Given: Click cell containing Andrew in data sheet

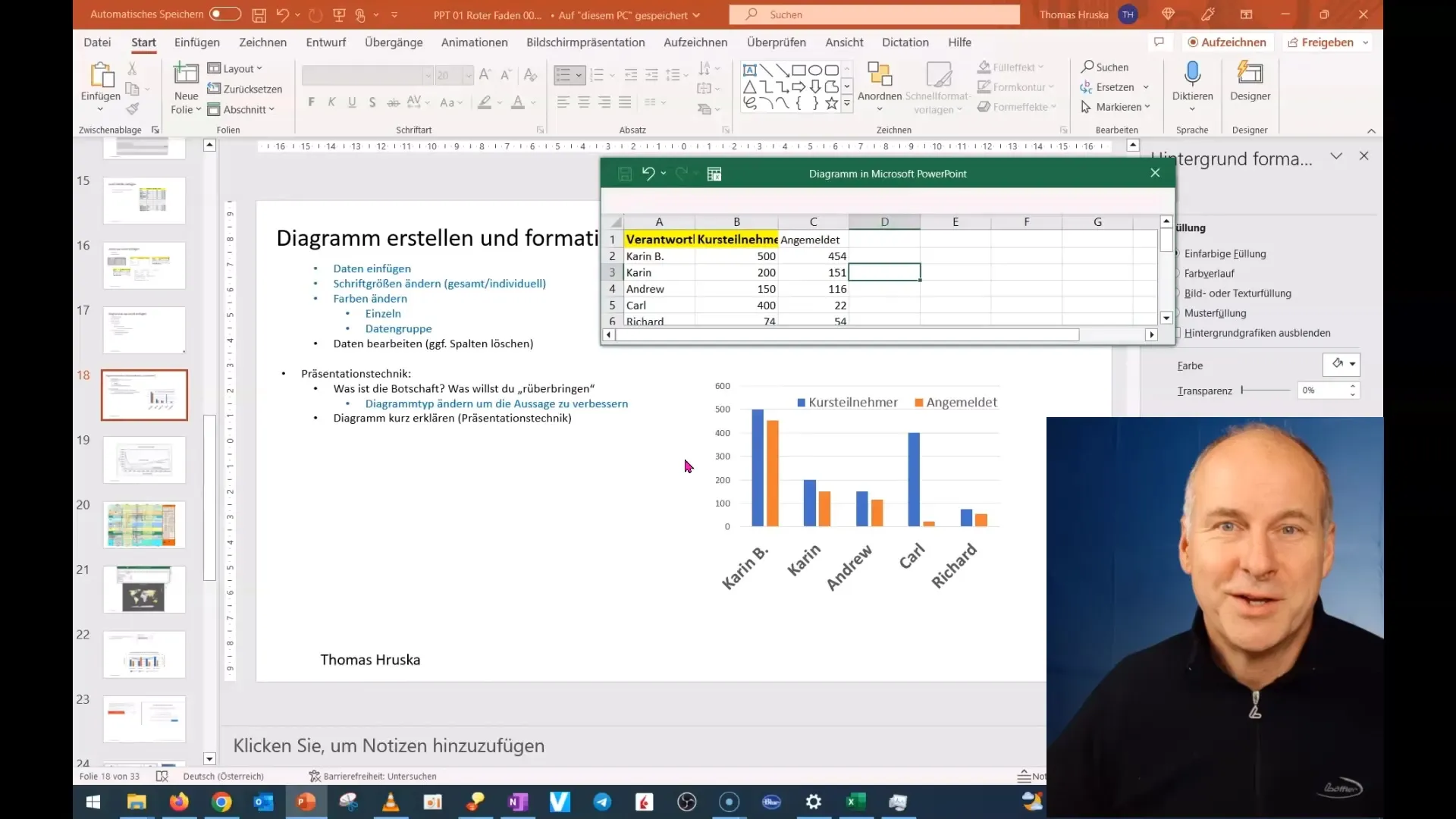Looking at the screenshot, I should click(x=659, y=289).
